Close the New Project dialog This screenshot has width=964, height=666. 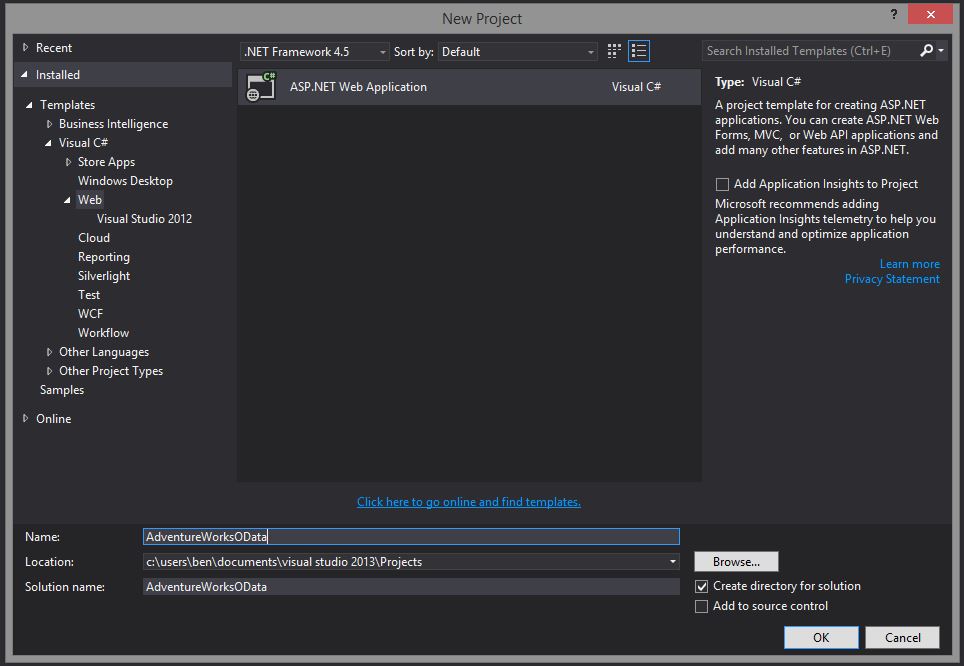point(930,14)
